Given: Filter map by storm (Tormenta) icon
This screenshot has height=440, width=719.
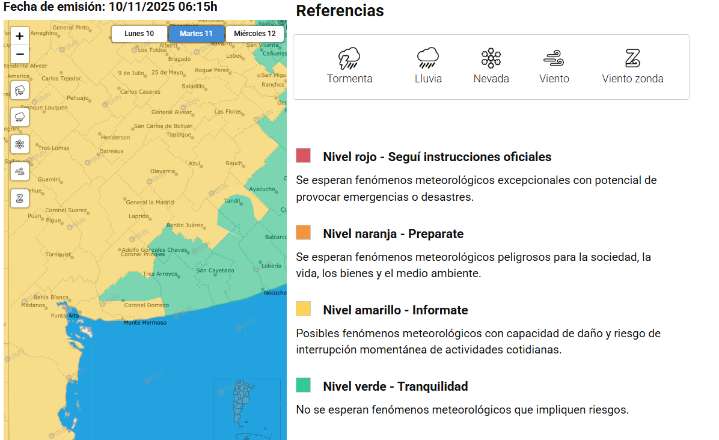Looking at the screenshot, I should (x=20, y=90).
